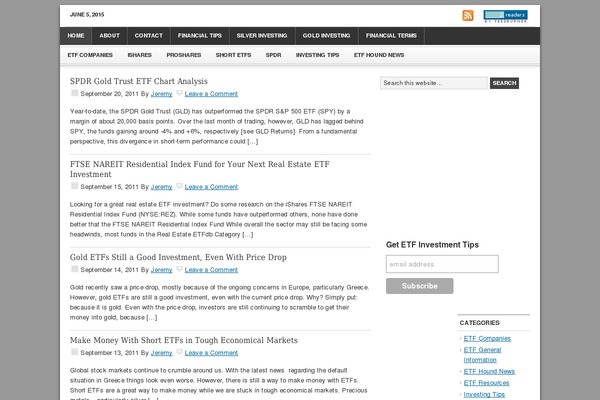Click the Get ETF Investment Tips heading
Screen dimensions: 600x400
pyautogui.click(x=432, y=245)
